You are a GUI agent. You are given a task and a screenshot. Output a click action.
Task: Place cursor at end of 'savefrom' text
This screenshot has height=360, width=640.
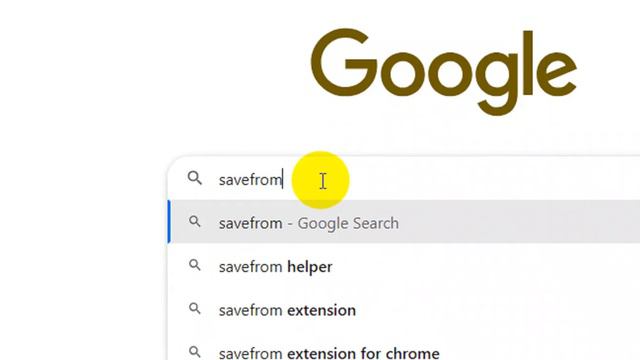[282, 180]
